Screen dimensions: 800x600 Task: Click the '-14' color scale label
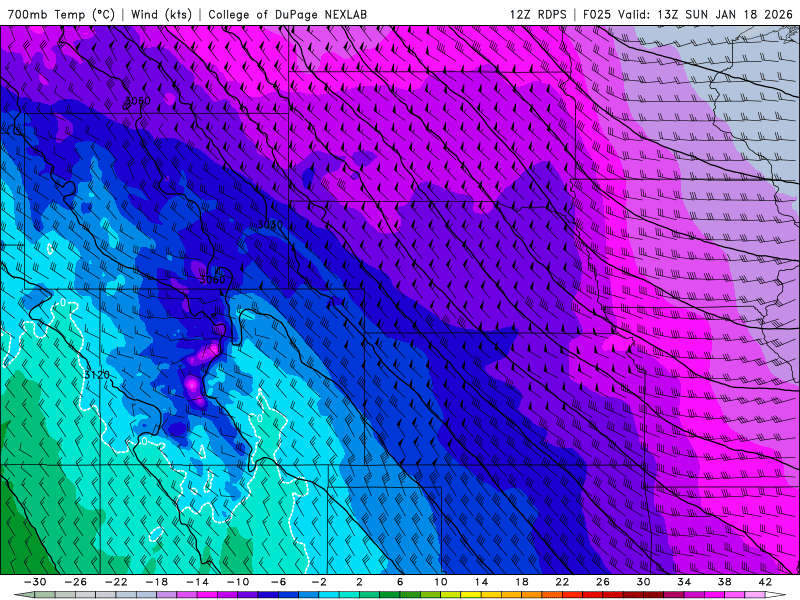coord(197,582)
